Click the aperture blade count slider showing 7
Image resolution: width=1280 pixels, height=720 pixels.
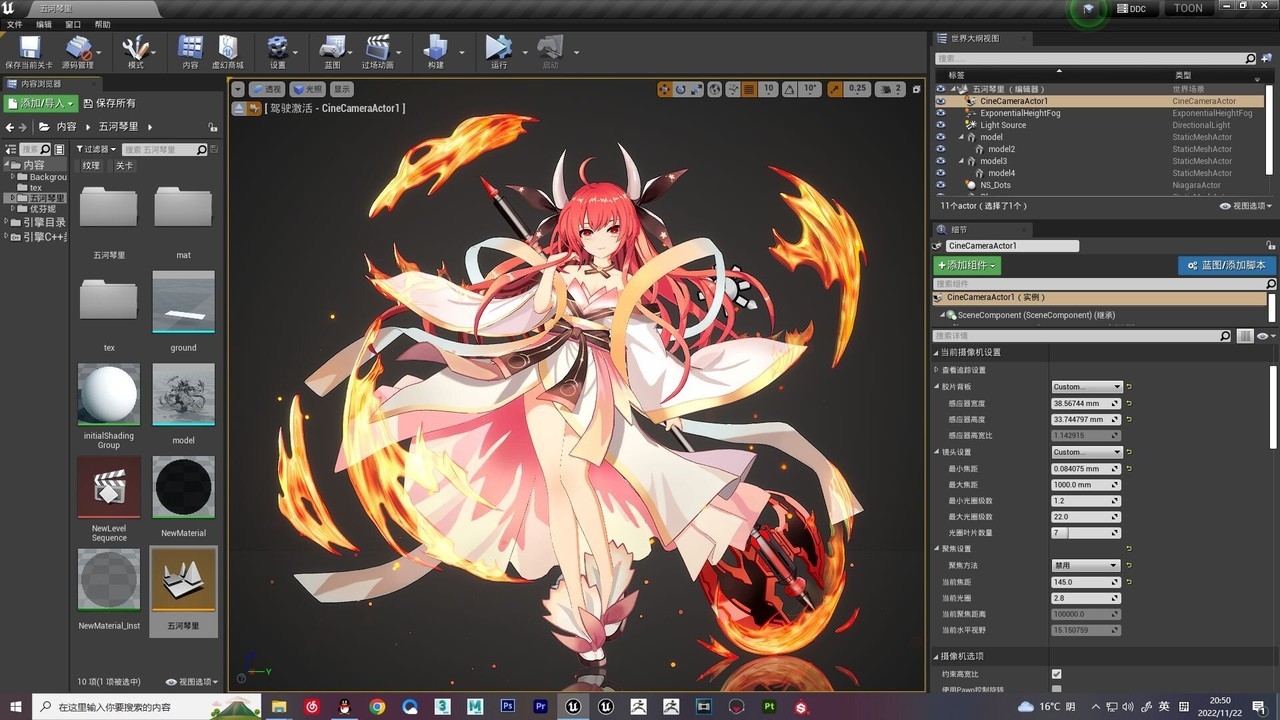click(1086, 533)
